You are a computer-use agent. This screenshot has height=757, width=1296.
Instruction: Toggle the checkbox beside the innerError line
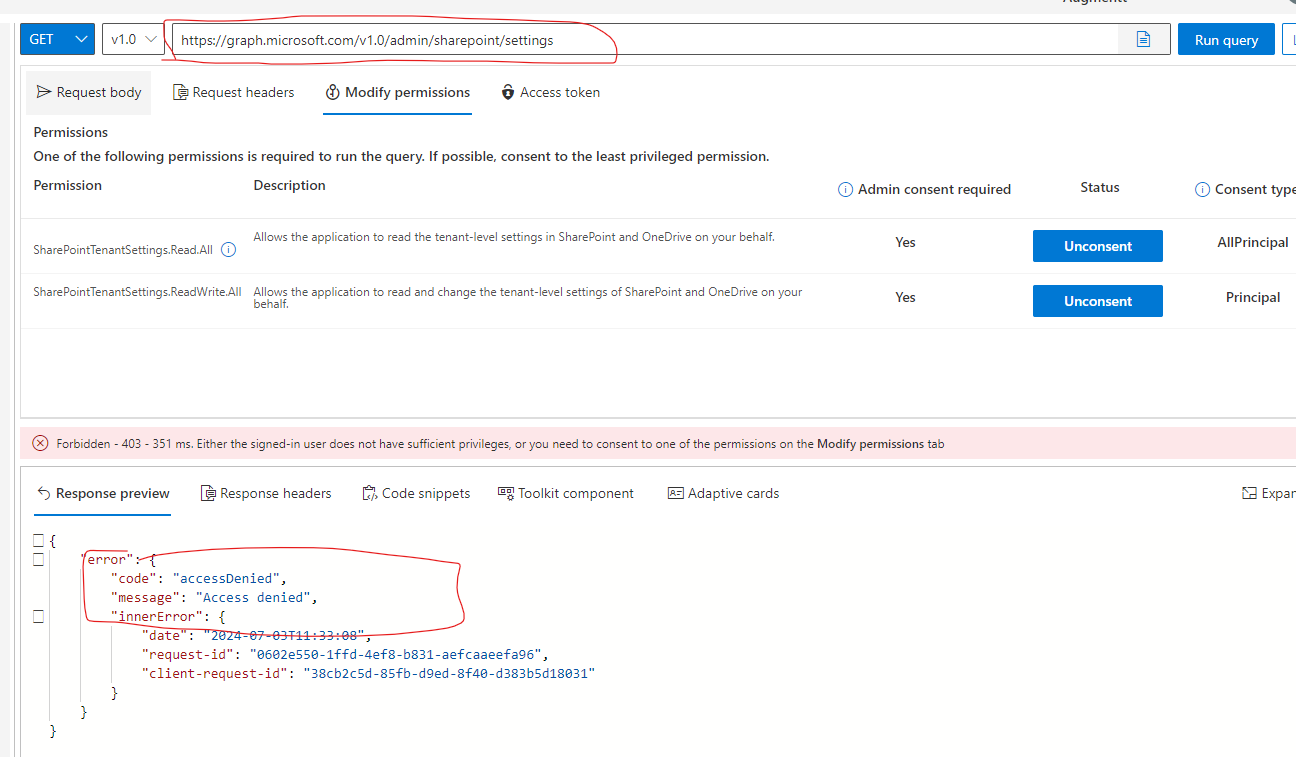click(38, 616)
